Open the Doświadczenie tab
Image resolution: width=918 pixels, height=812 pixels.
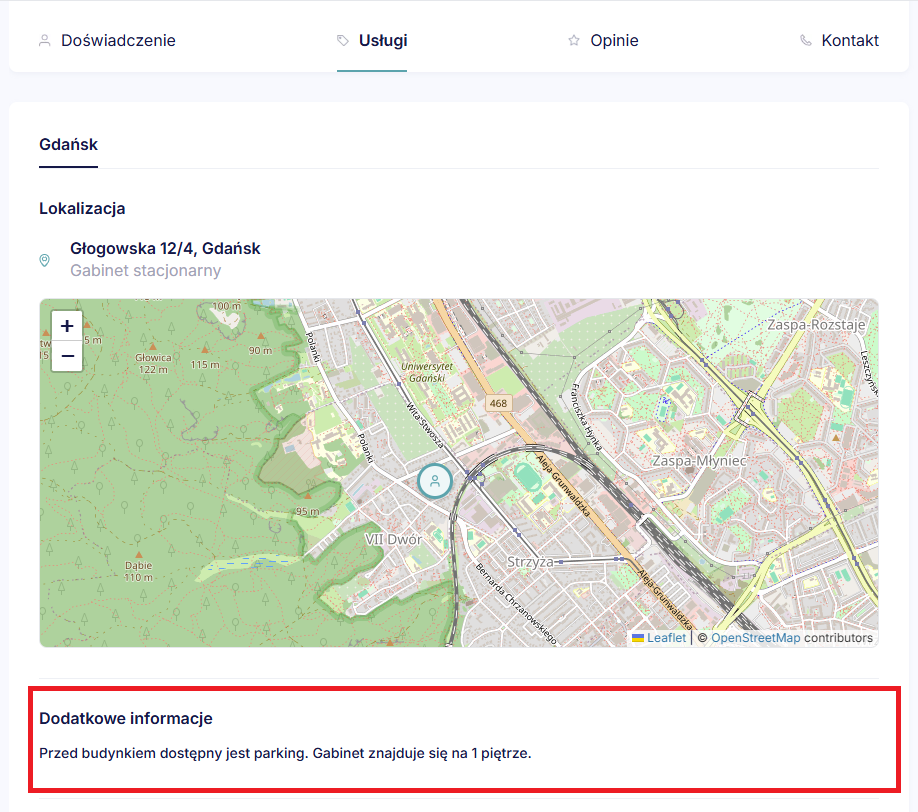click(118, 41)
